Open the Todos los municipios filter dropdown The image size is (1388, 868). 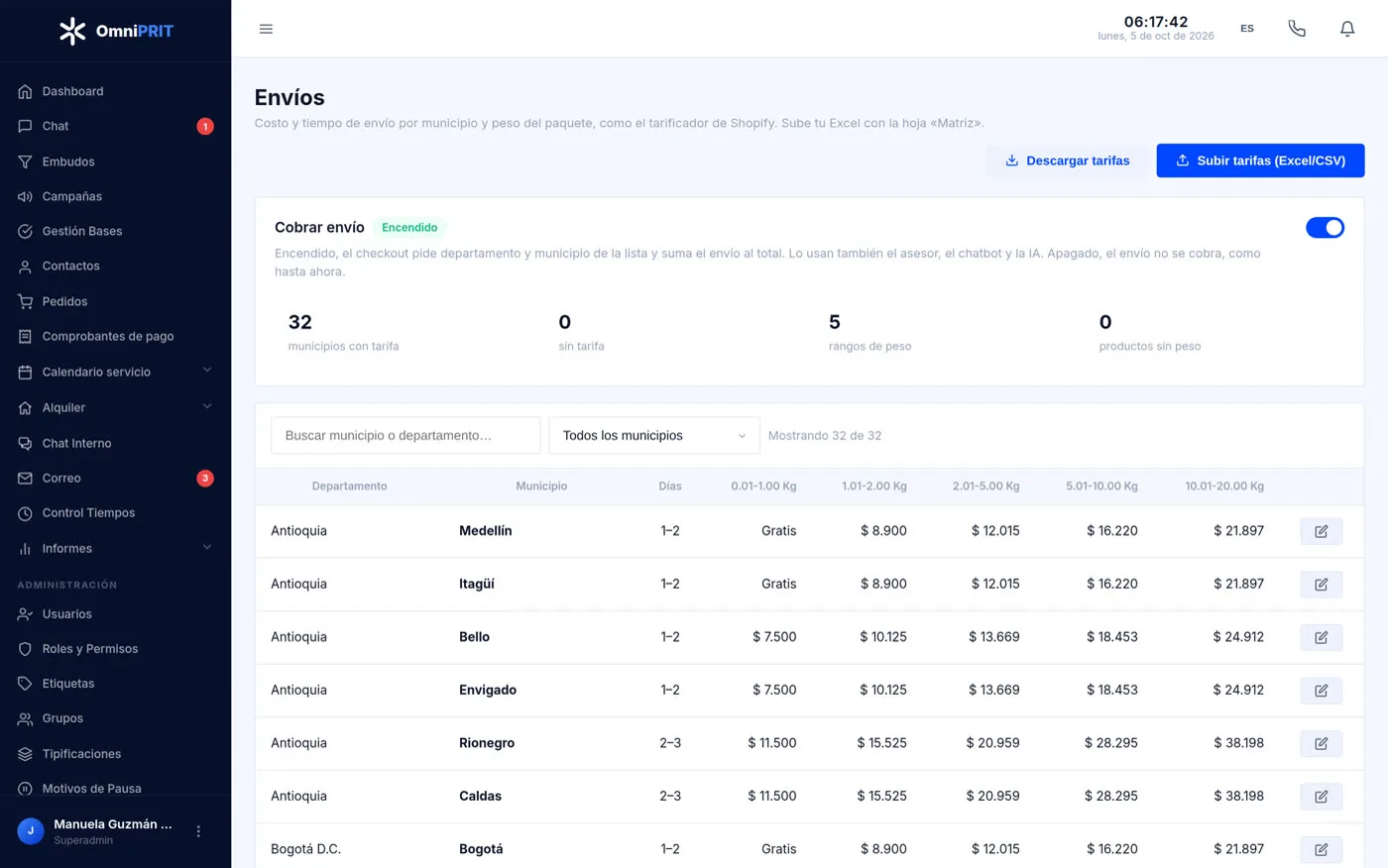(x=654, y=435)
